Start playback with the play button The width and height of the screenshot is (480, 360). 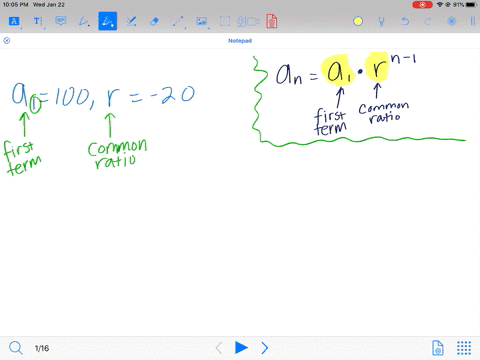[241, 348]
